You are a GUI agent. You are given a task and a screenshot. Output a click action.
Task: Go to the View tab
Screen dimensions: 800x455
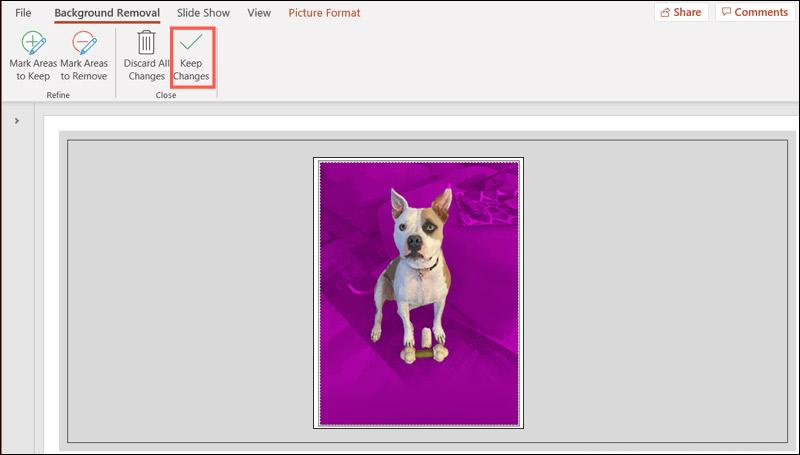click(x=259, y=13)
